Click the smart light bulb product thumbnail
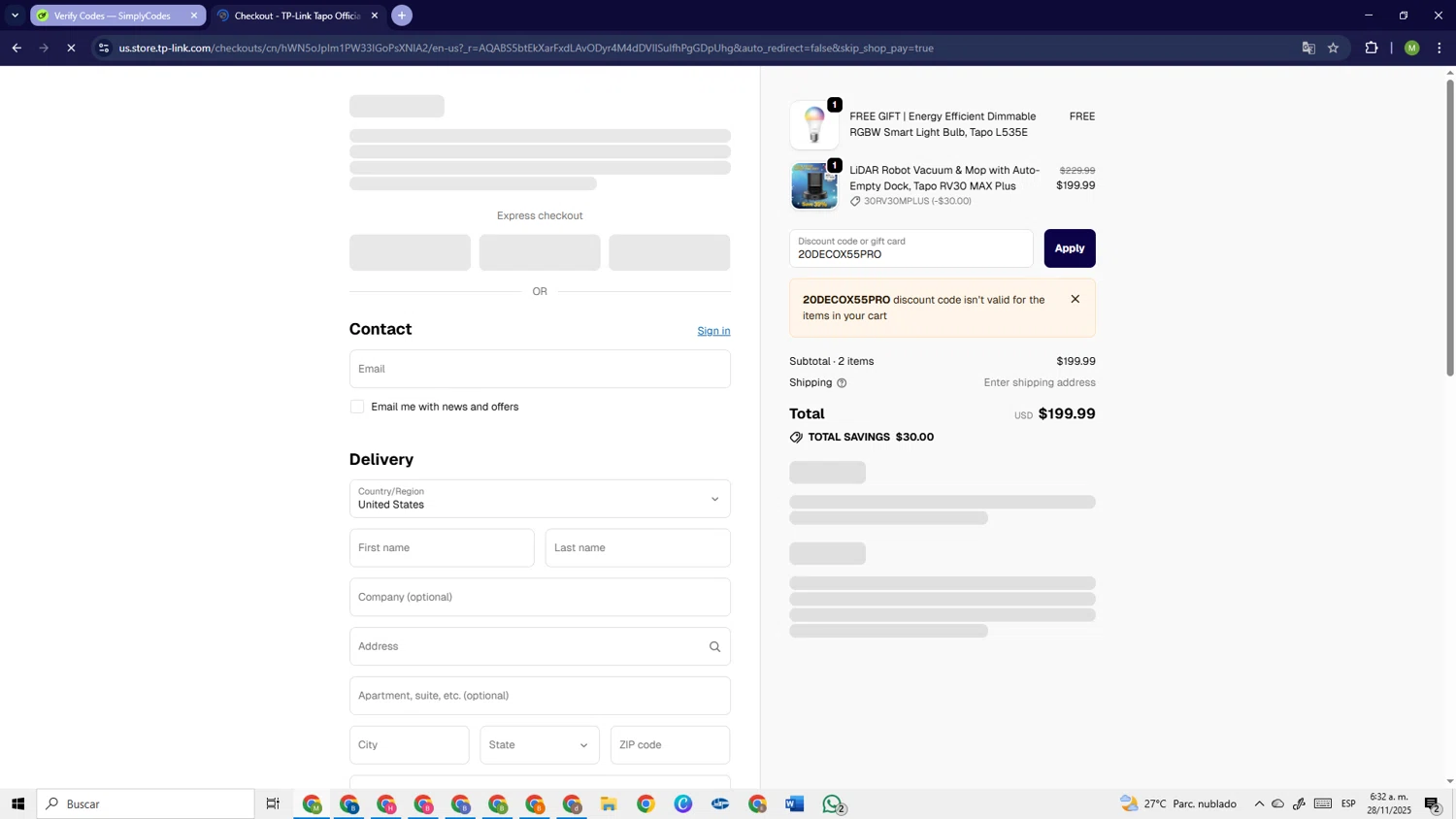 click(x=814, y=125)
